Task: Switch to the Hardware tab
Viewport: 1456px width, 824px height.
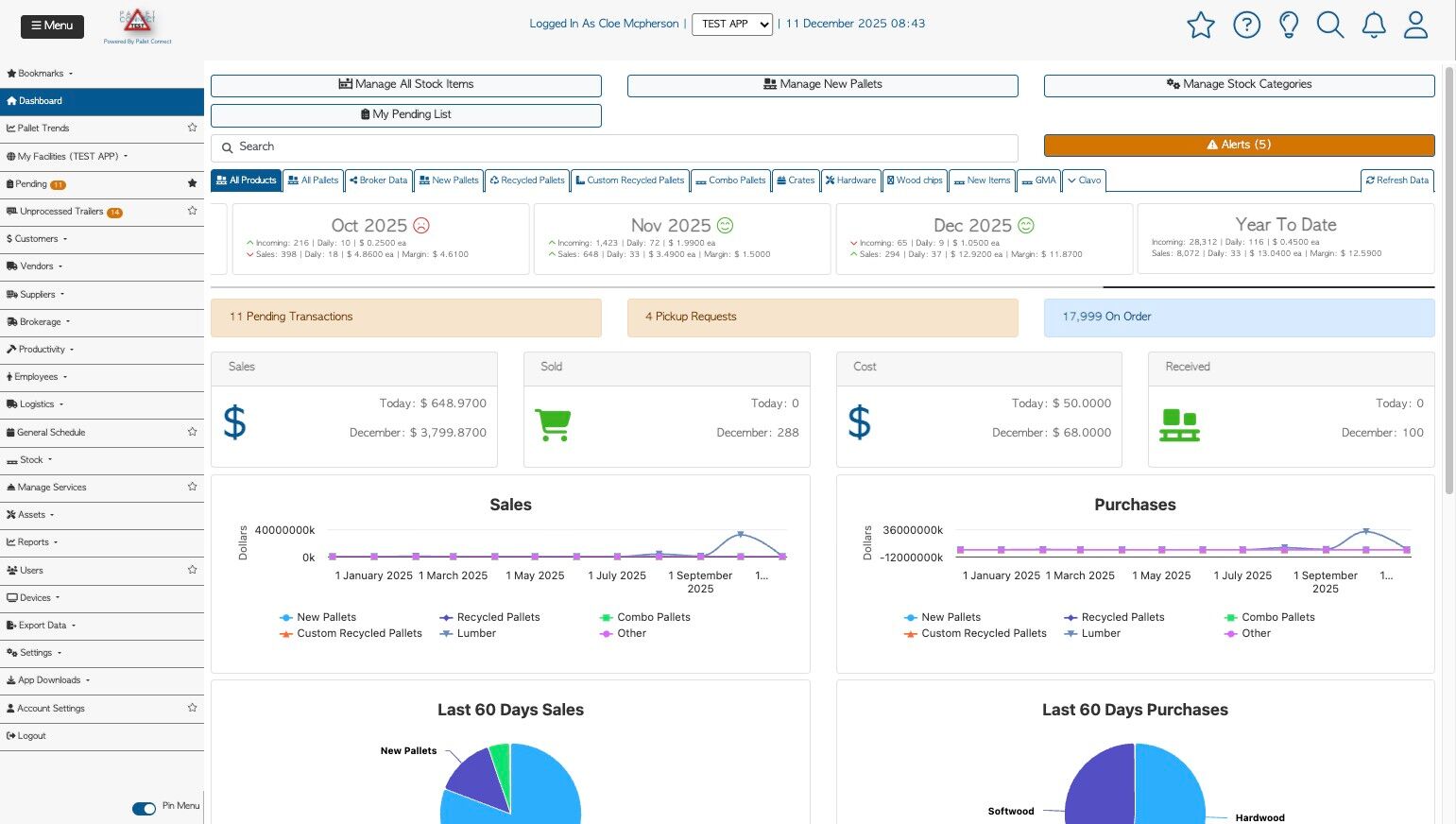Action: (850, 180)
